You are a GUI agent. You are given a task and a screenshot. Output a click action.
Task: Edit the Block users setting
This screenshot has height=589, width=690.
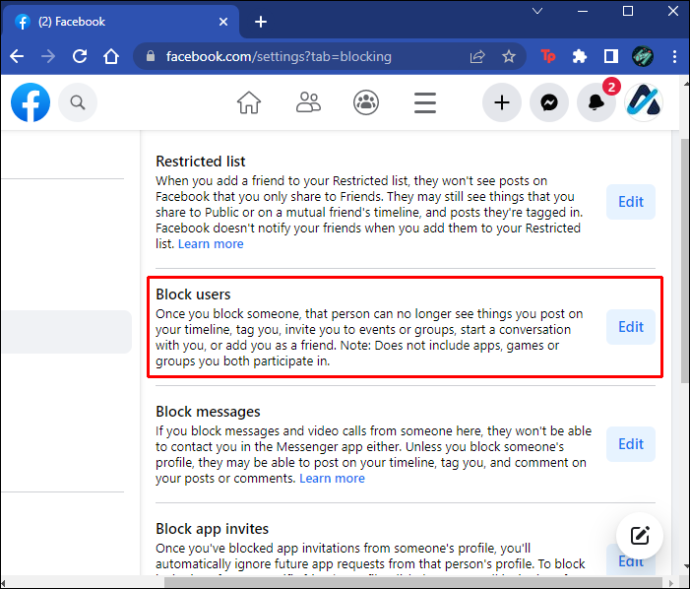(631, 327)
